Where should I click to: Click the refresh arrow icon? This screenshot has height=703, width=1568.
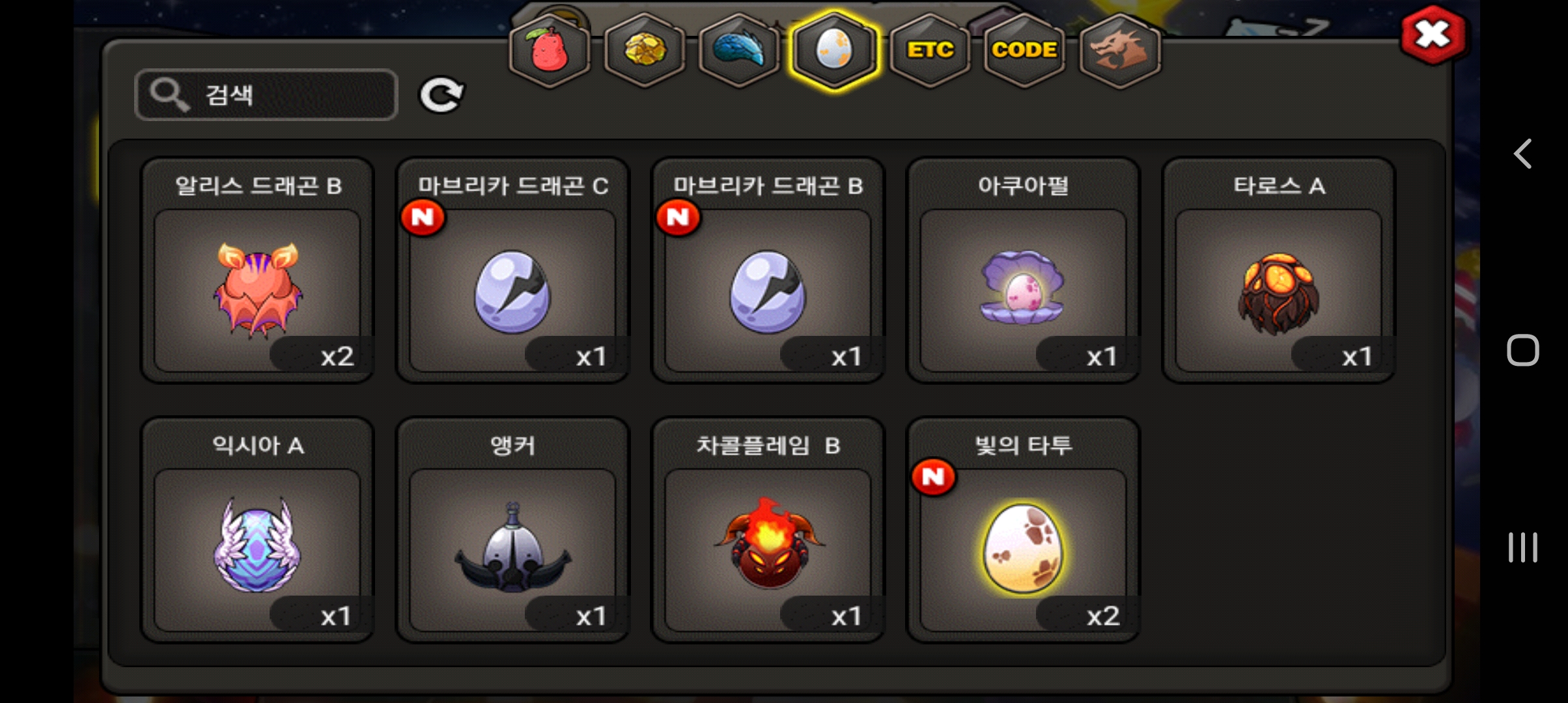click(x=441, y=95)
